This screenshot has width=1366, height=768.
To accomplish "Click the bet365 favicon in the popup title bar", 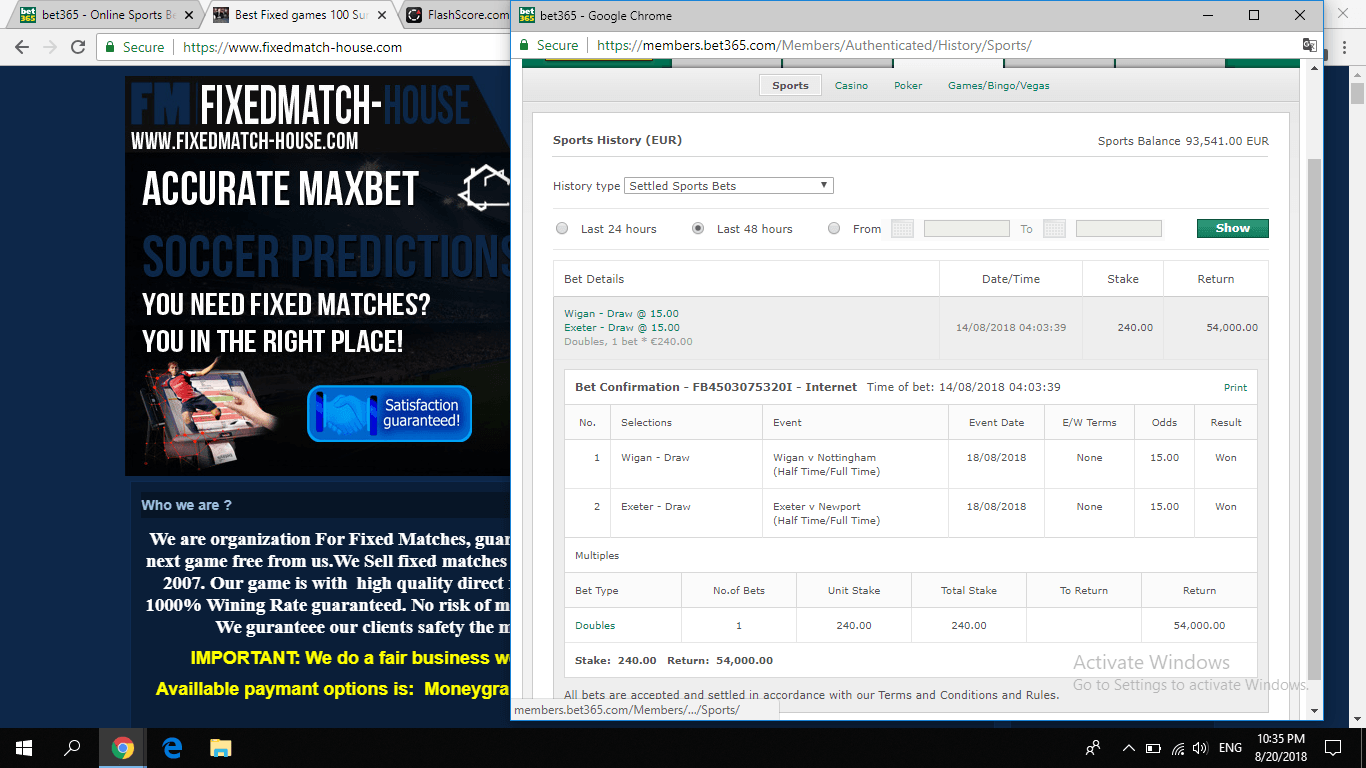I will pyautogui.click(x=528, y=15).
